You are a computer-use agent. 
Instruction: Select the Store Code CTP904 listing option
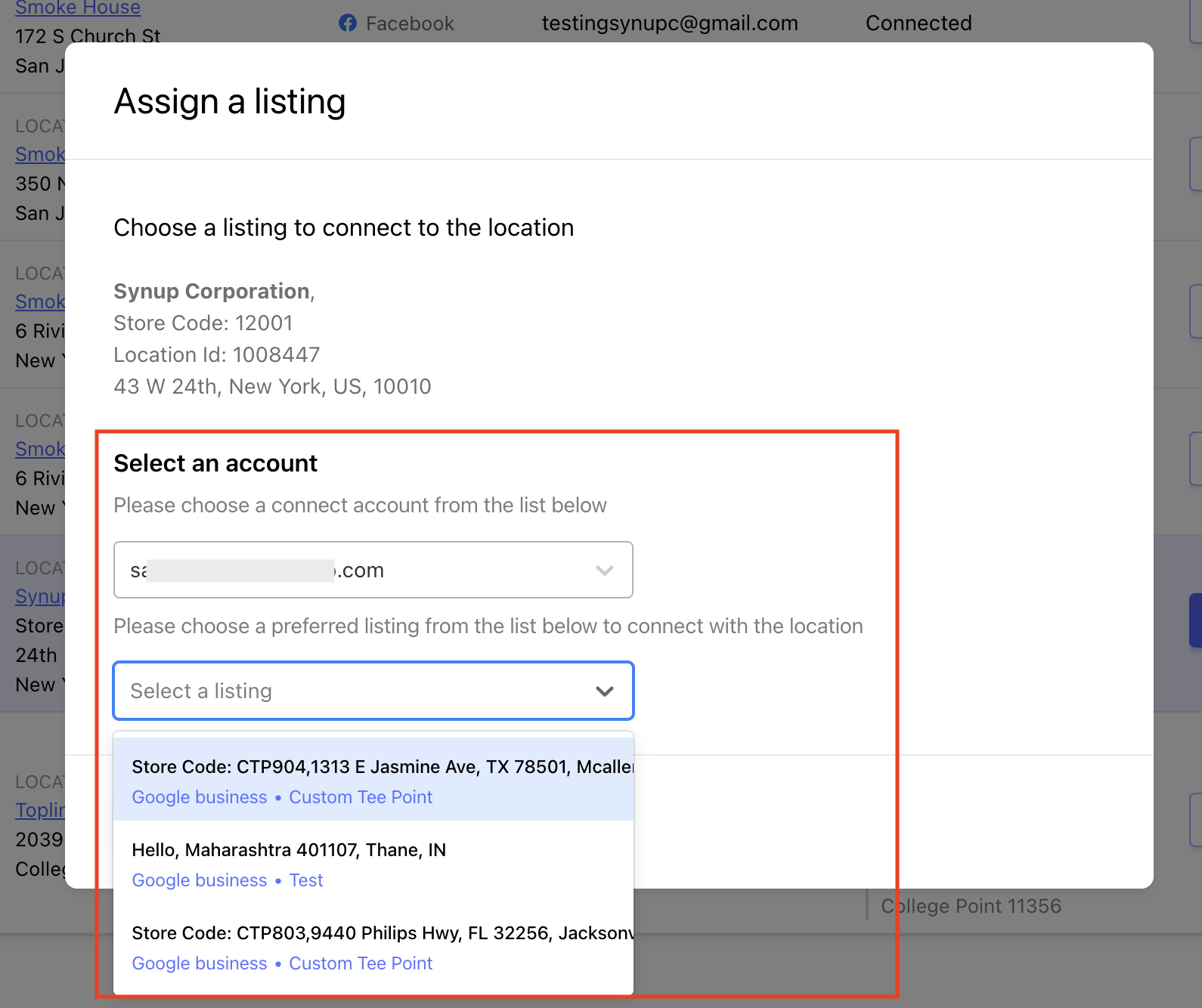(373, 781)
